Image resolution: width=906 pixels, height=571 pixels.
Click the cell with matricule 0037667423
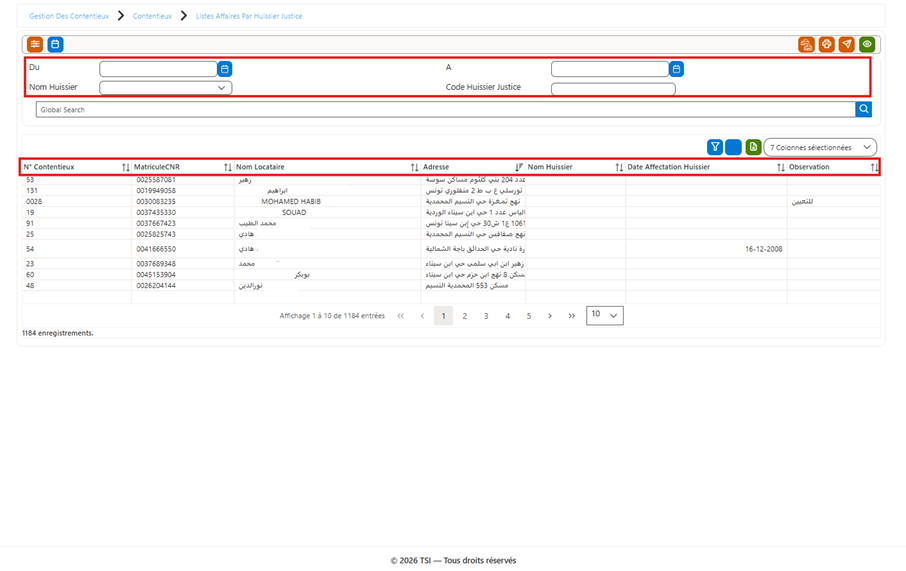[183, 223]
